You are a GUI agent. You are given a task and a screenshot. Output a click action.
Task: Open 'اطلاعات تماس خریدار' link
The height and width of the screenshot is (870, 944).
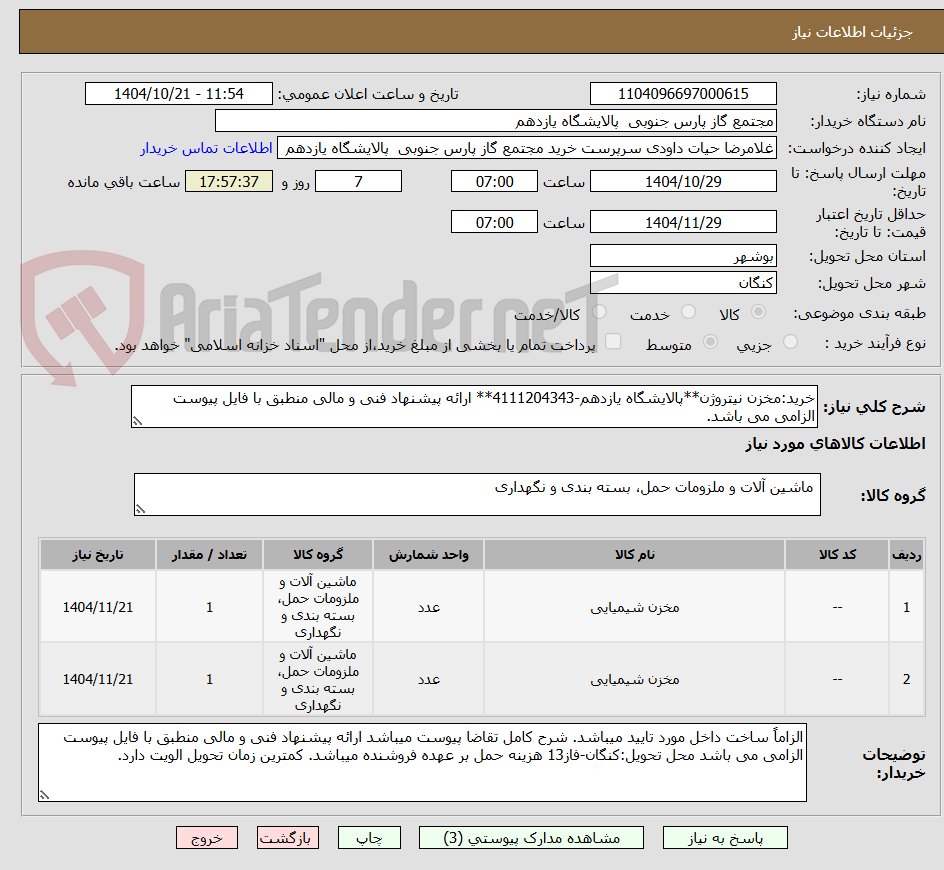click(206, 148)
